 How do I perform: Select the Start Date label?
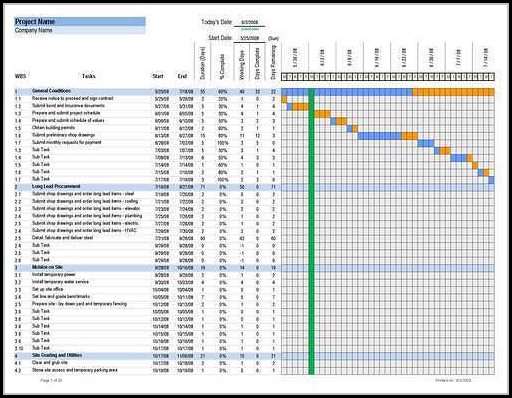coord(220,38)
